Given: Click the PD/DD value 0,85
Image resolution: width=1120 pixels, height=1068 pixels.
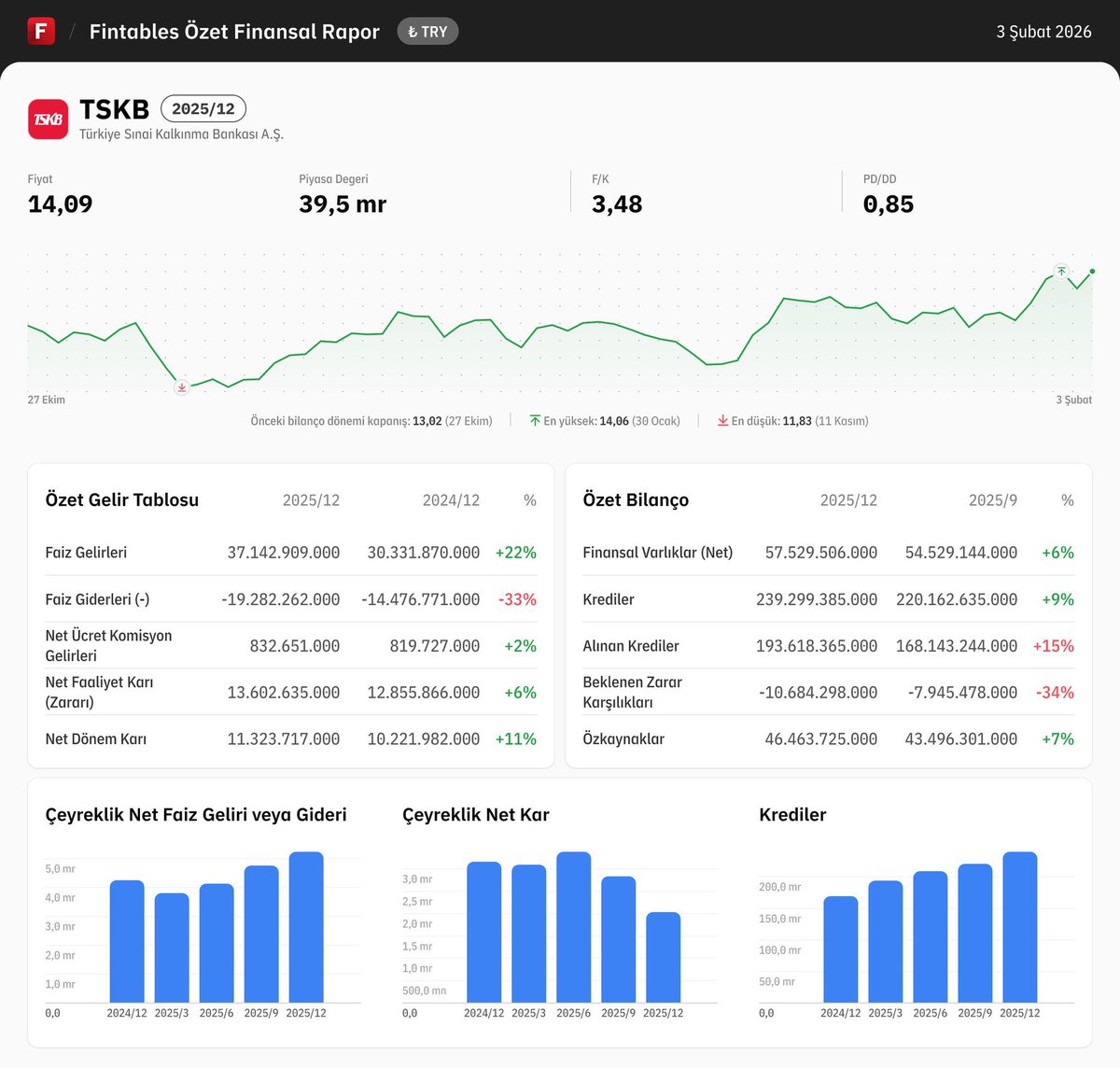Looking at the screenshot, I should pos(889,204).
